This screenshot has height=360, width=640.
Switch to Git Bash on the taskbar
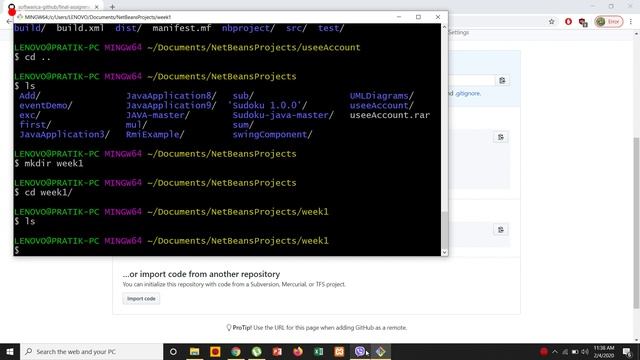380,351
